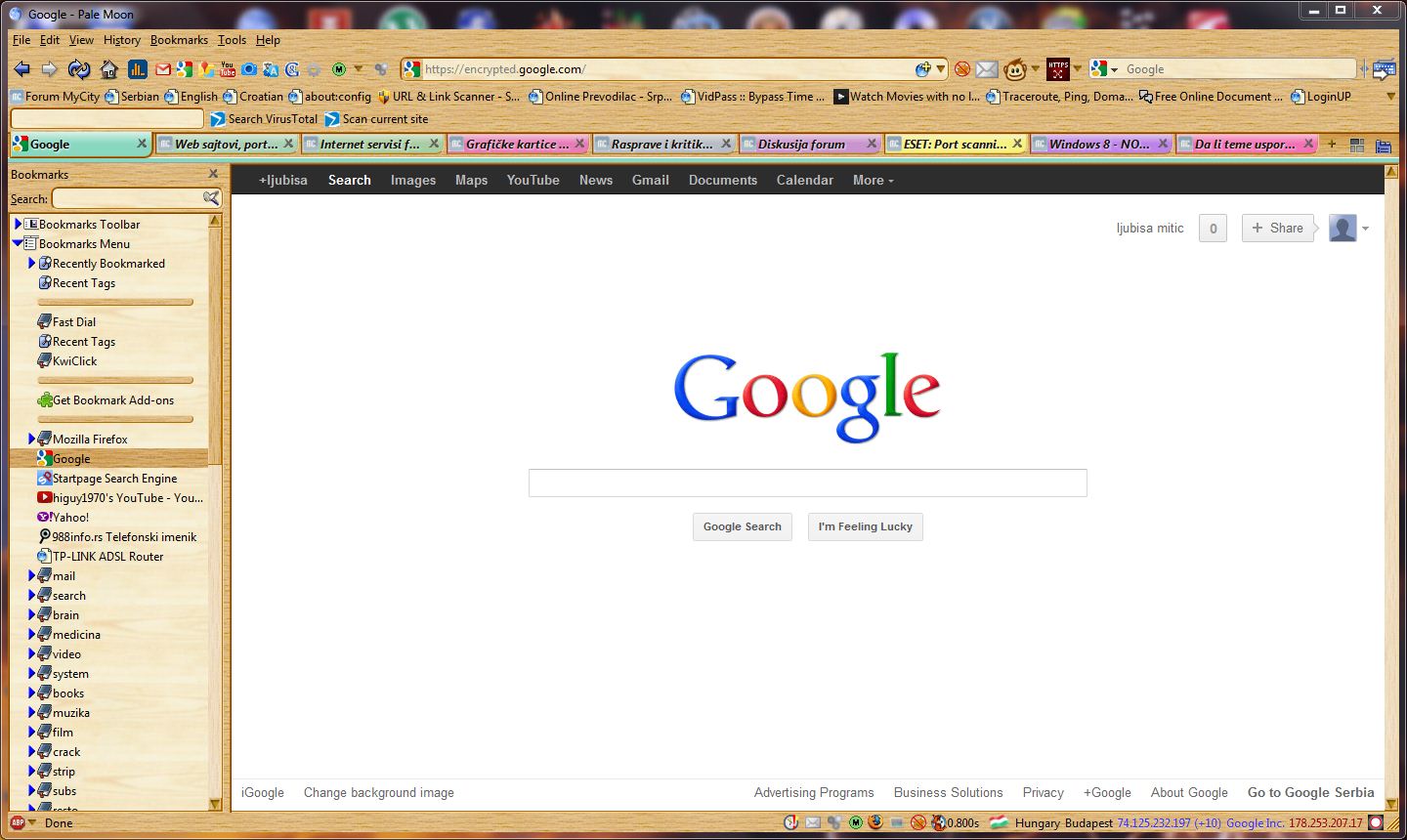Click the Greasemonkey monkey icon

point(1015,69)
